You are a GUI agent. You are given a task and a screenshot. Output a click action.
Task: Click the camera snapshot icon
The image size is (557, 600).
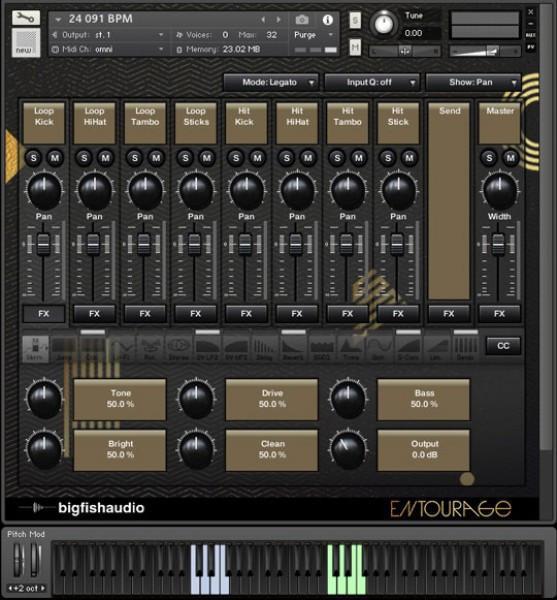pyautogui.click(x=302, y=19)
